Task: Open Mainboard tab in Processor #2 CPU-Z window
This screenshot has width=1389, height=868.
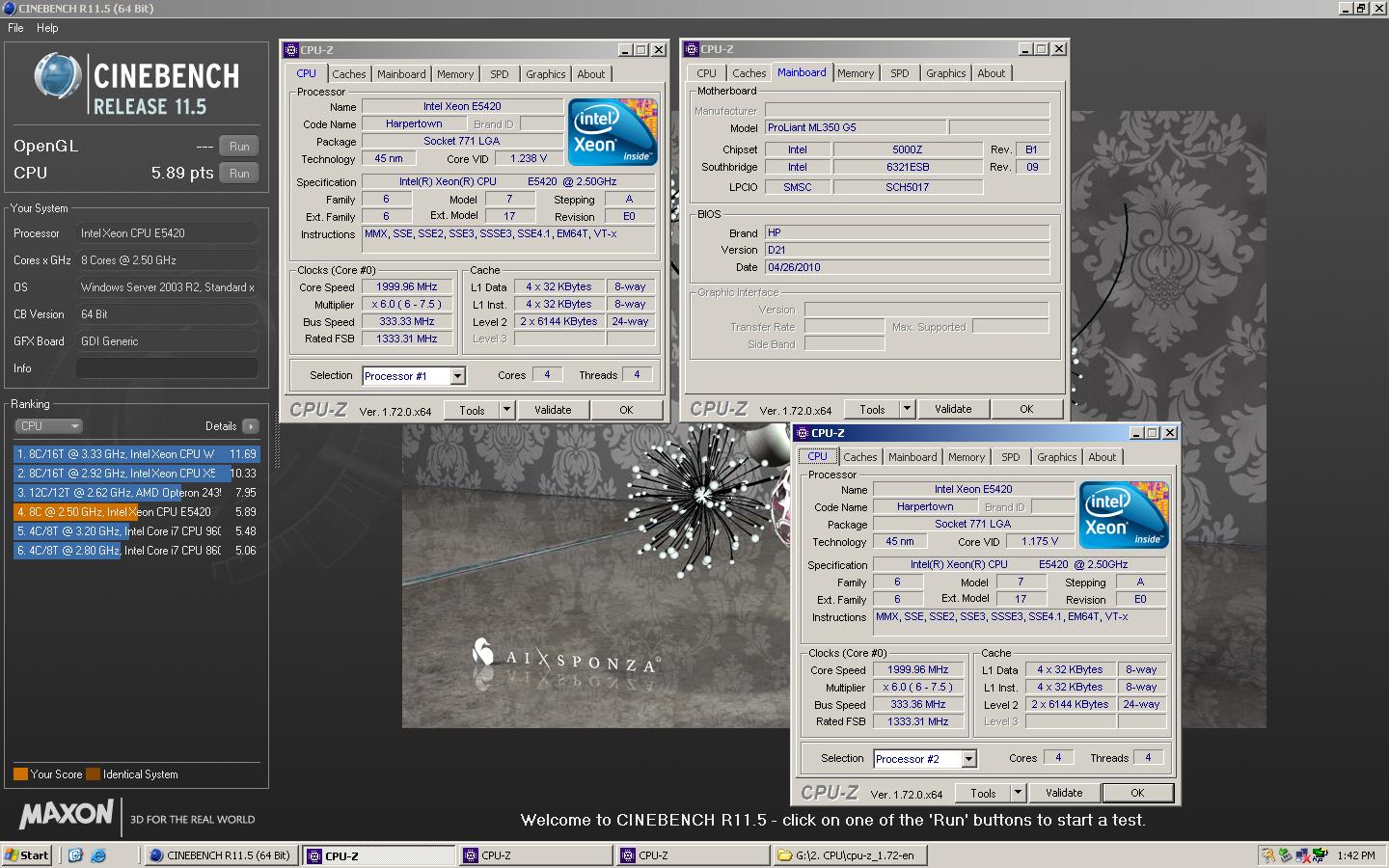Action: point(912,457)
